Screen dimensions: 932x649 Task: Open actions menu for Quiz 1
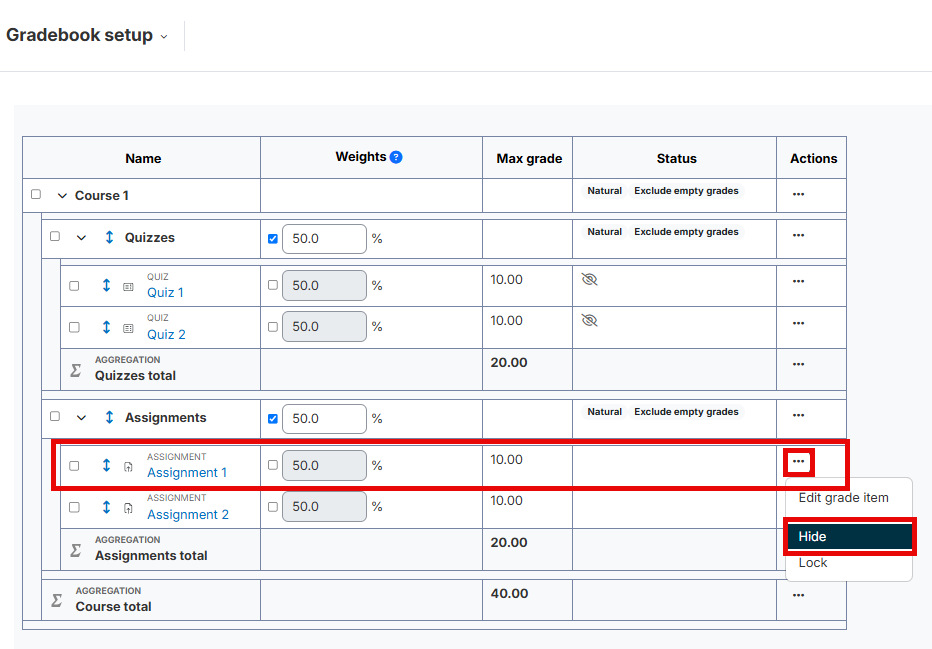point(798,281)
